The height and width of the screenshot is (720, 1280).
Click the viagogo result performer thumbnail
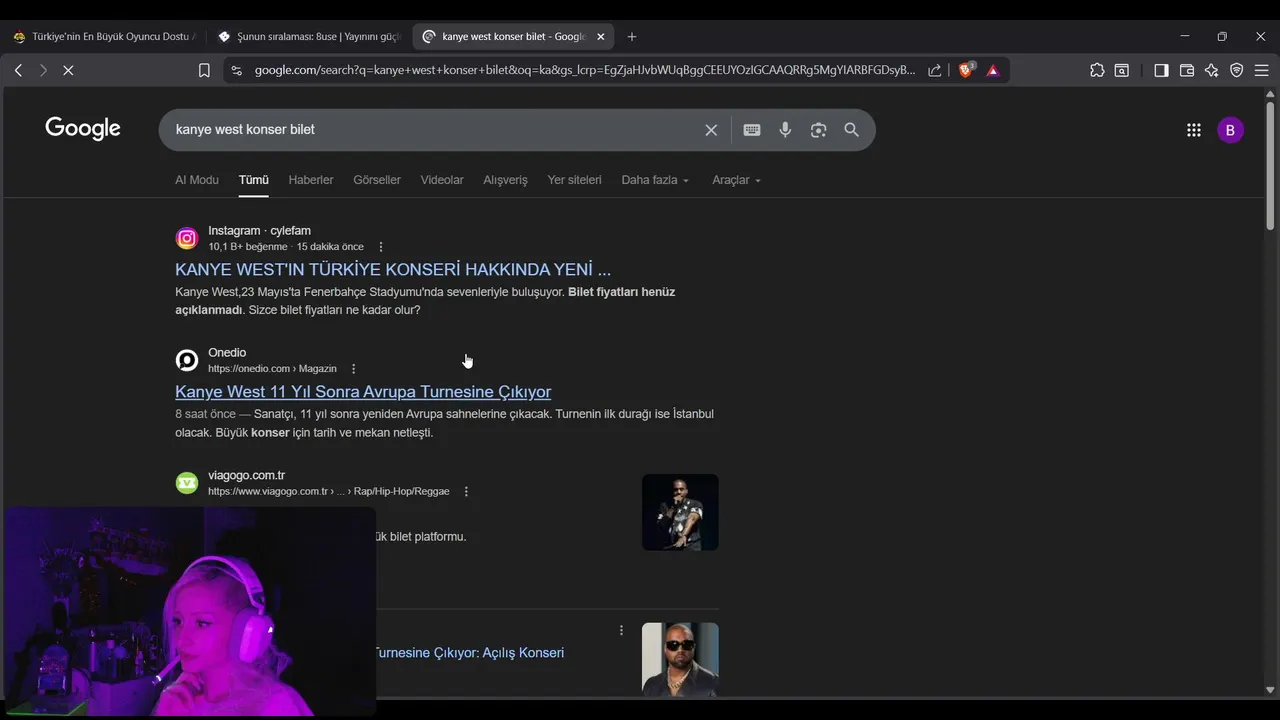pyautogui.click(x=680, y=512)
